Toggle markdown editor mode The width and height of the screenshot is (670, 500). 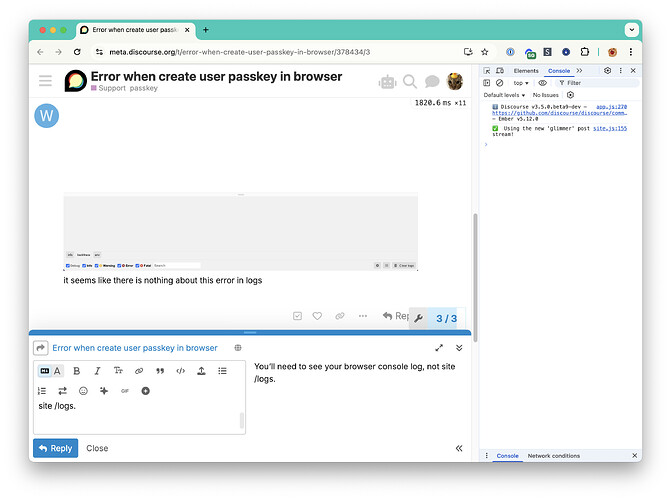pyautogui.click(x=44, y=371)
